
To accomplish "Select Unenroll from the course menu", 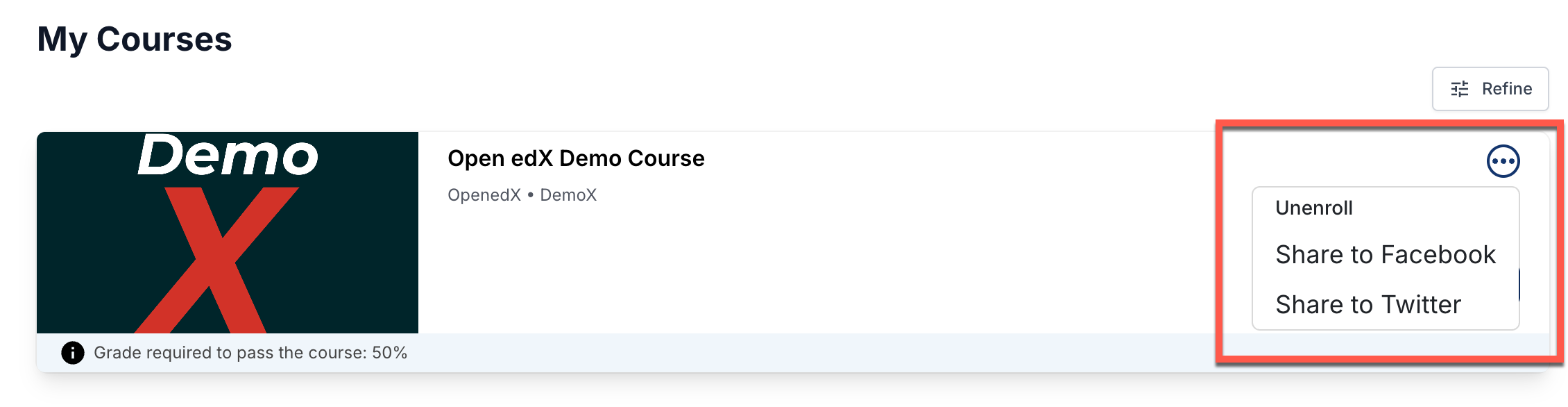I will click(x=1313, y=208).
